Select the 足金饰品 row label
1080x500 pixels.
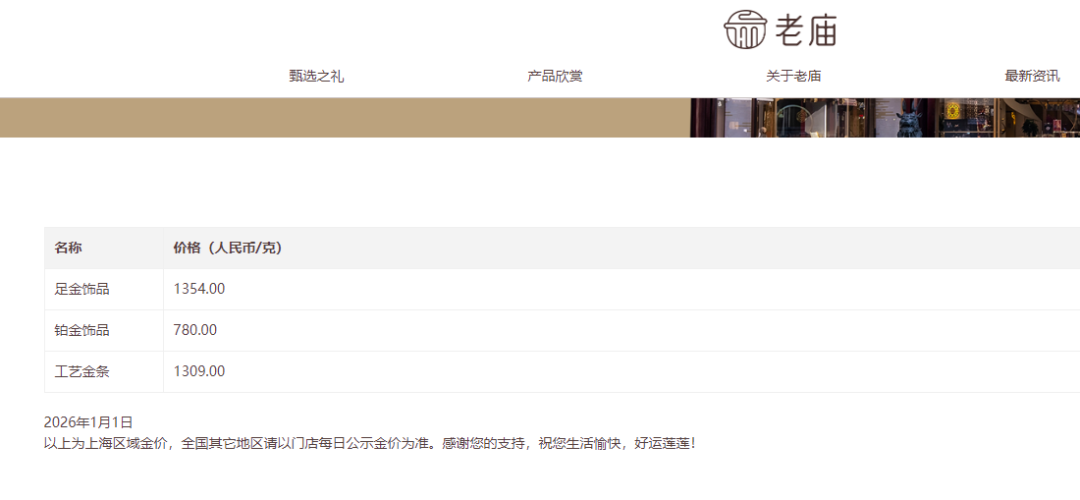tap(82, 289)
